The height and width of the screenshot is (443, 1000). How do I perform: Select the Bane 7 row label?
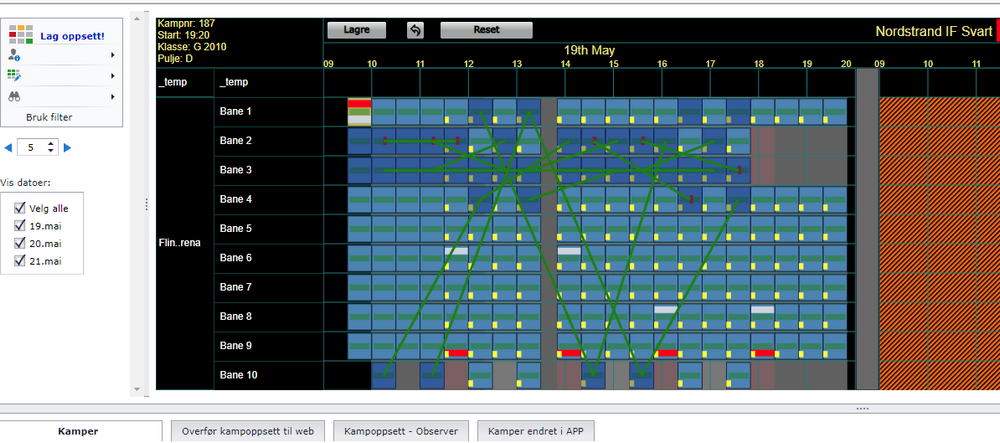click(x=236, y=287)
